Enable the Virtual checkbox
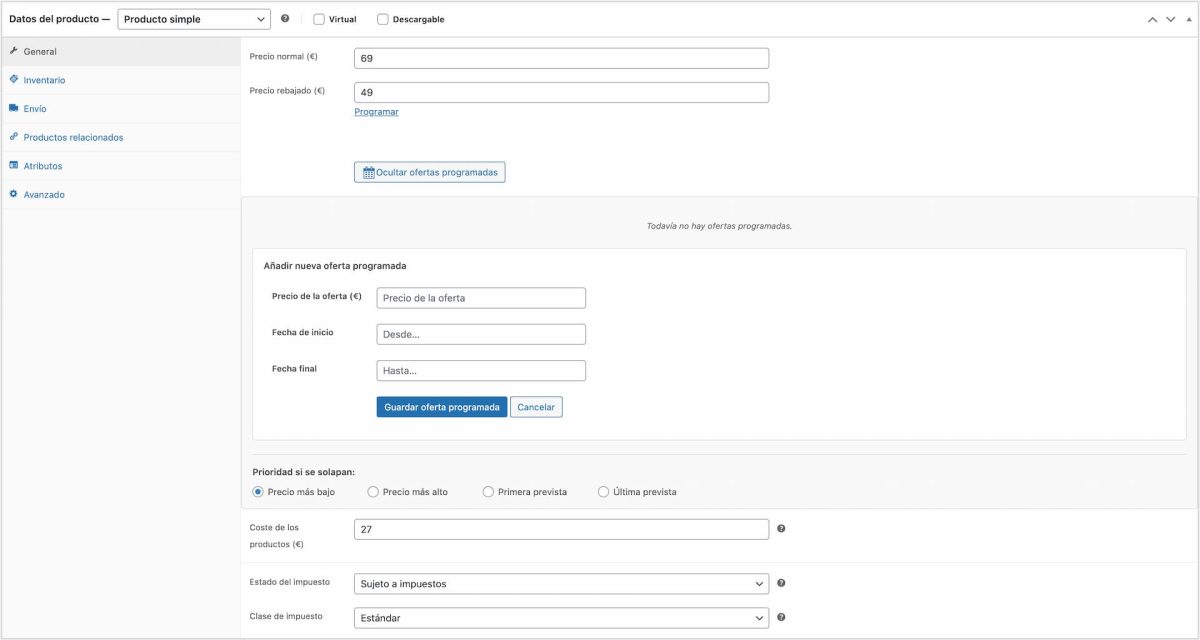This screenshot has height=640, width=1200. click(x=317, y=18)
